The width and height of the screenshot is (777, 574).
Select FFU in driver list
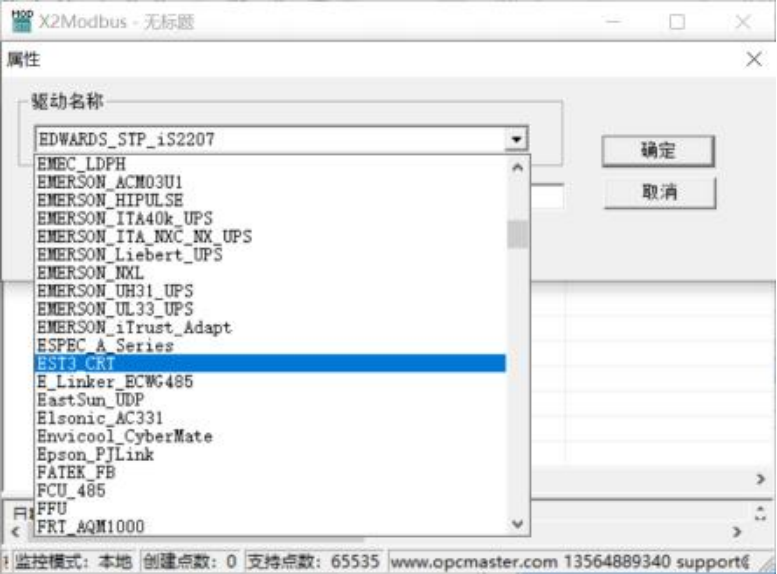271,509
